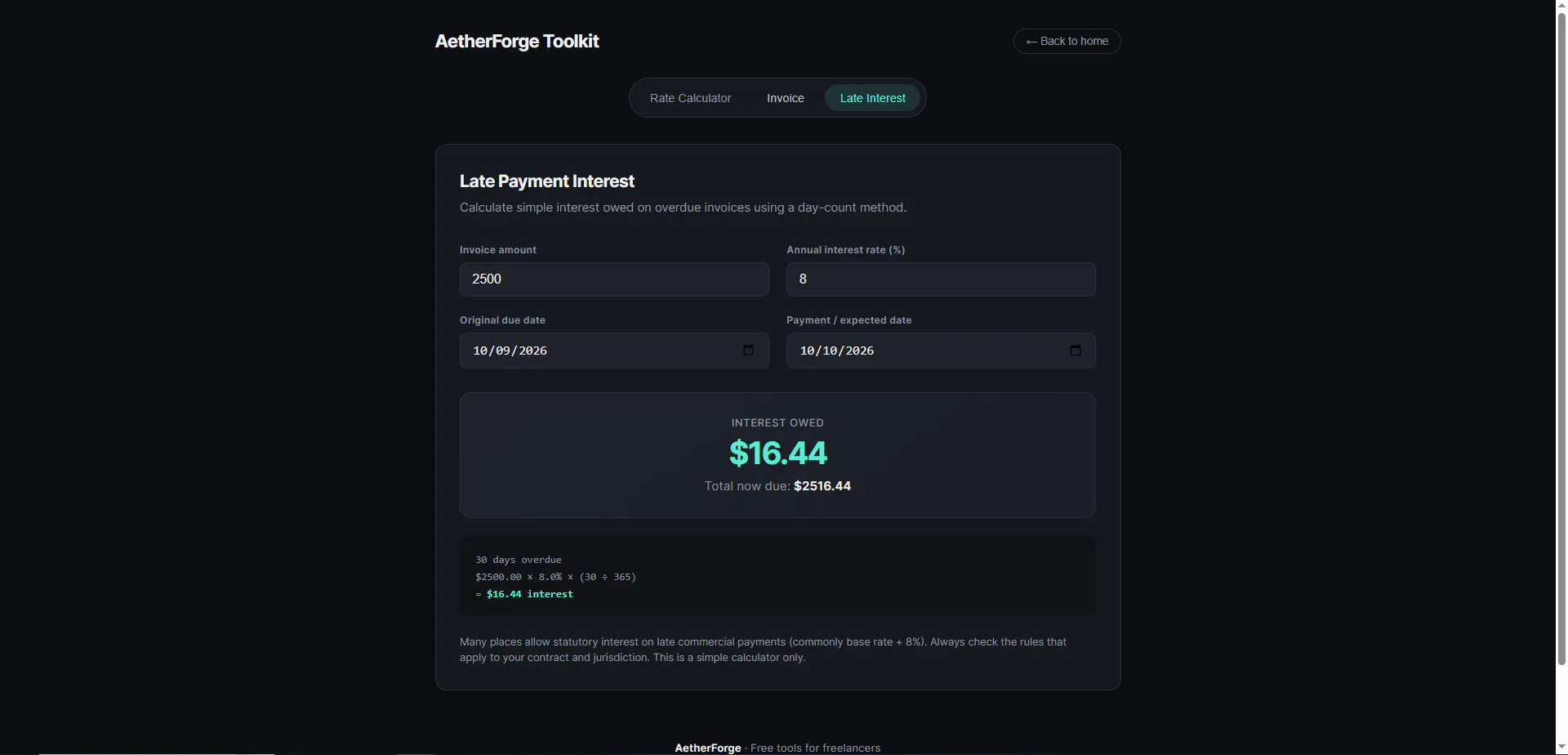Switch to the Invoice tab
This screenshot has height=755, width=1568.
[785, 98]
